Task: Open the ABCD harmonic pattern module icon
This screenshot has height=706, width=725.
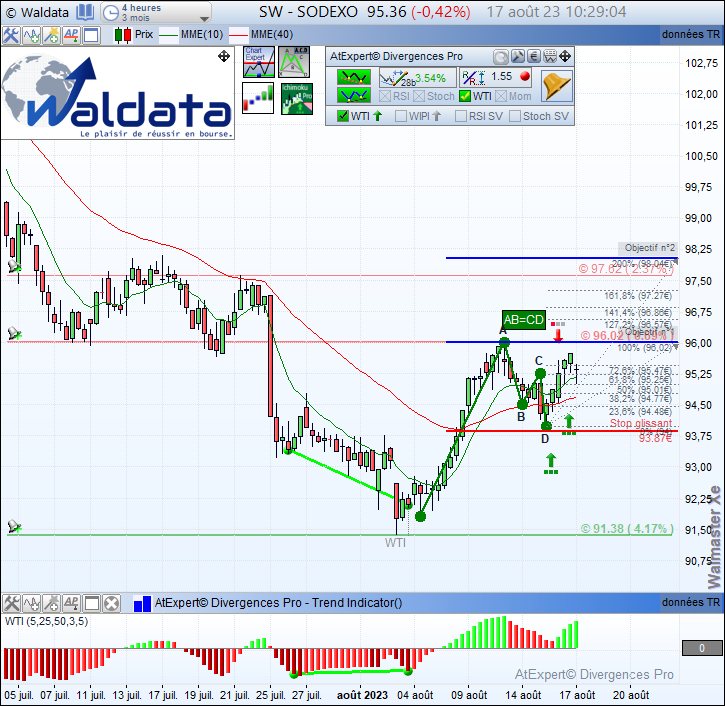Action: pyautogui.click(x=294, y=62)
